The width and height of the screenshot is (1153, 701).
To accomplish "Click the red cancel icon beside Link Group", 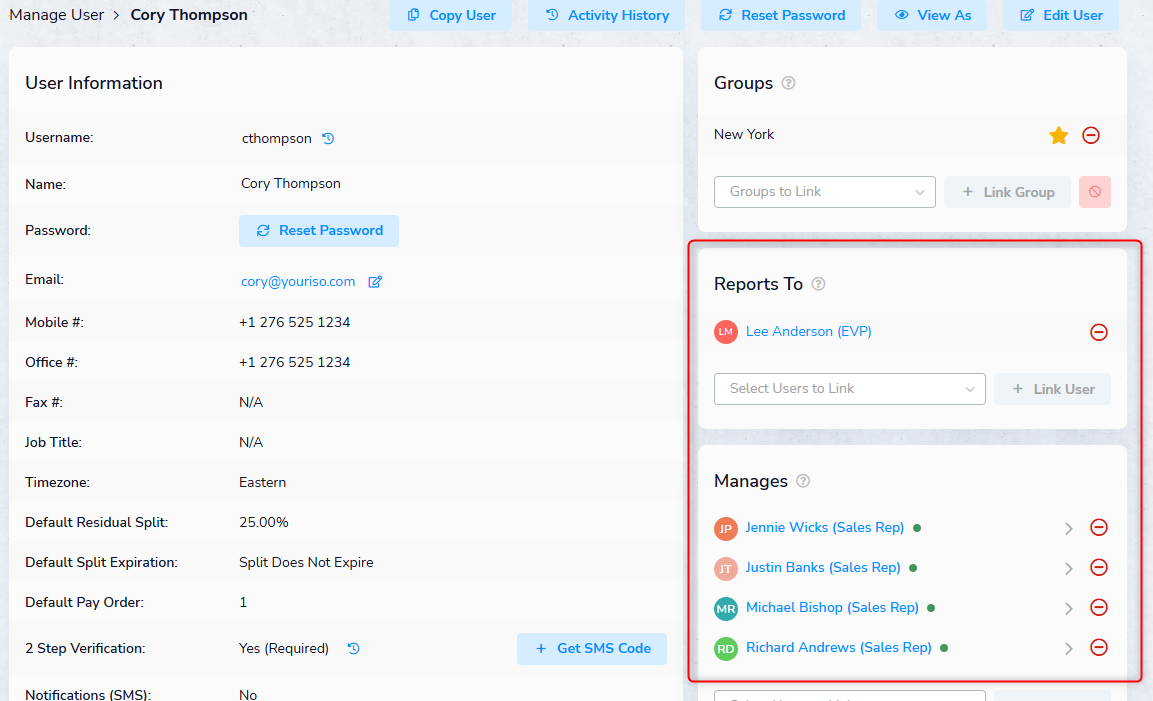I will 1095,192.
